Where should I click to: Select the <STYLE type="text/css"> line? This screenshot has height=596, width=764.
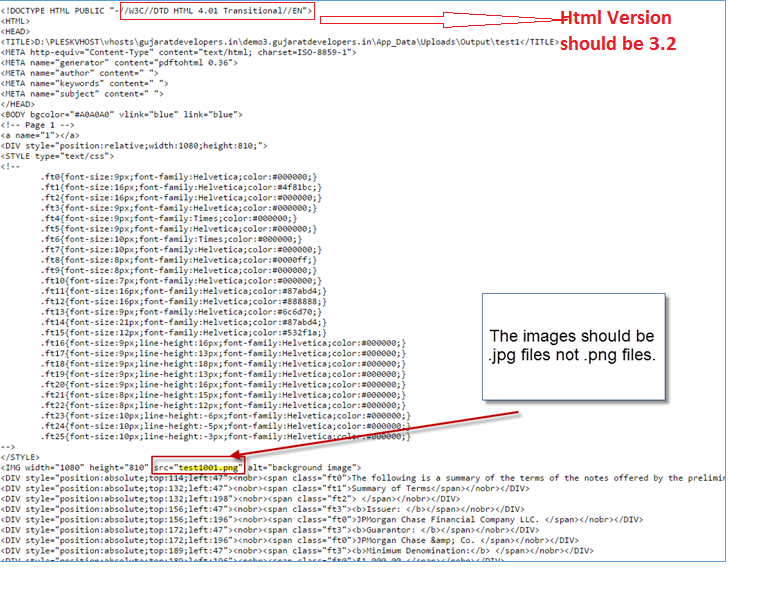[57, 156]
